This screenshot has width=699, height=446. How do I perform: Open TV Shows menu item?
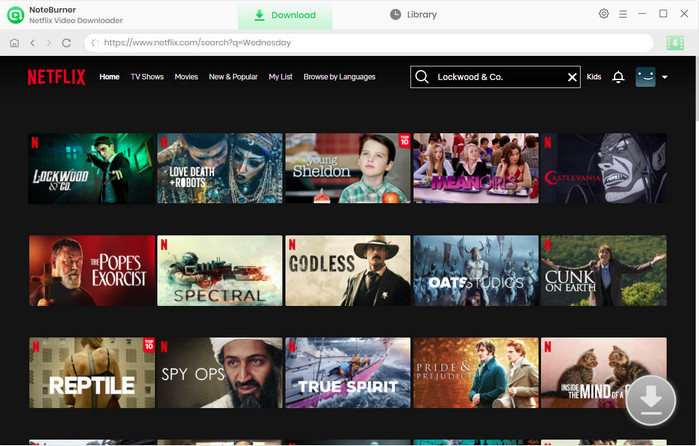[147, 77]
